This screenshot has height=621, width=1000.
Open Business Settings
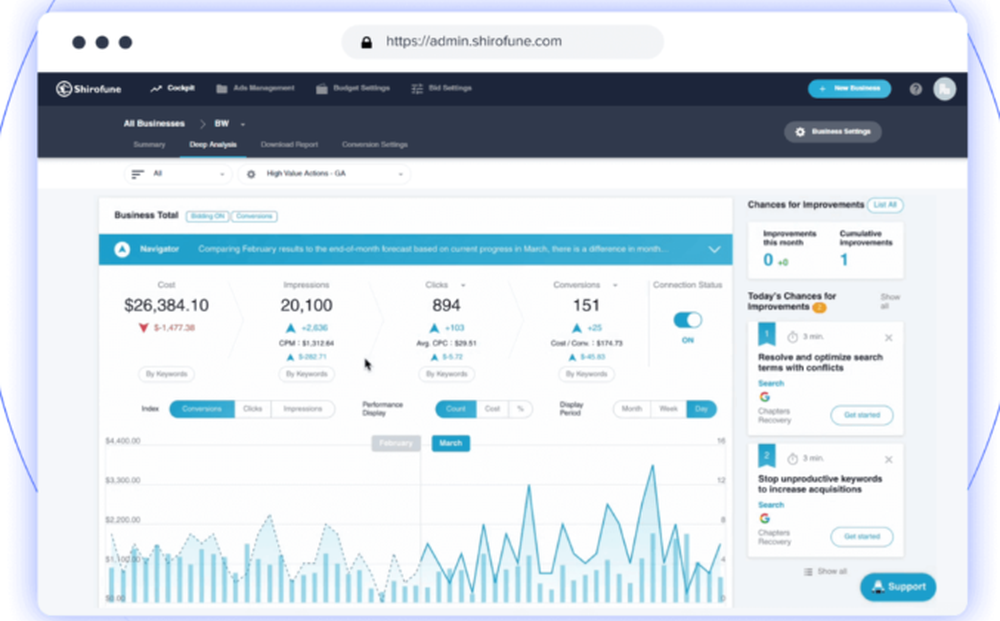[833, 132]
